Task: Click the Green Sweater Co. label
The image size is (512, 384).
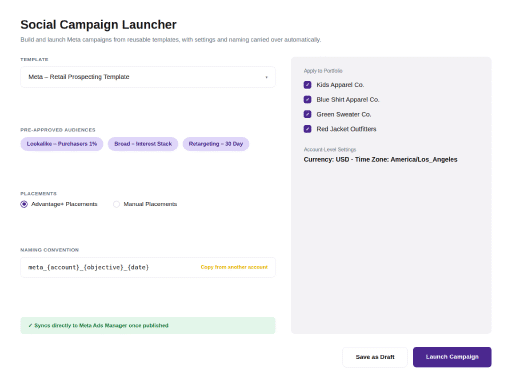Action: click(344, 114)
